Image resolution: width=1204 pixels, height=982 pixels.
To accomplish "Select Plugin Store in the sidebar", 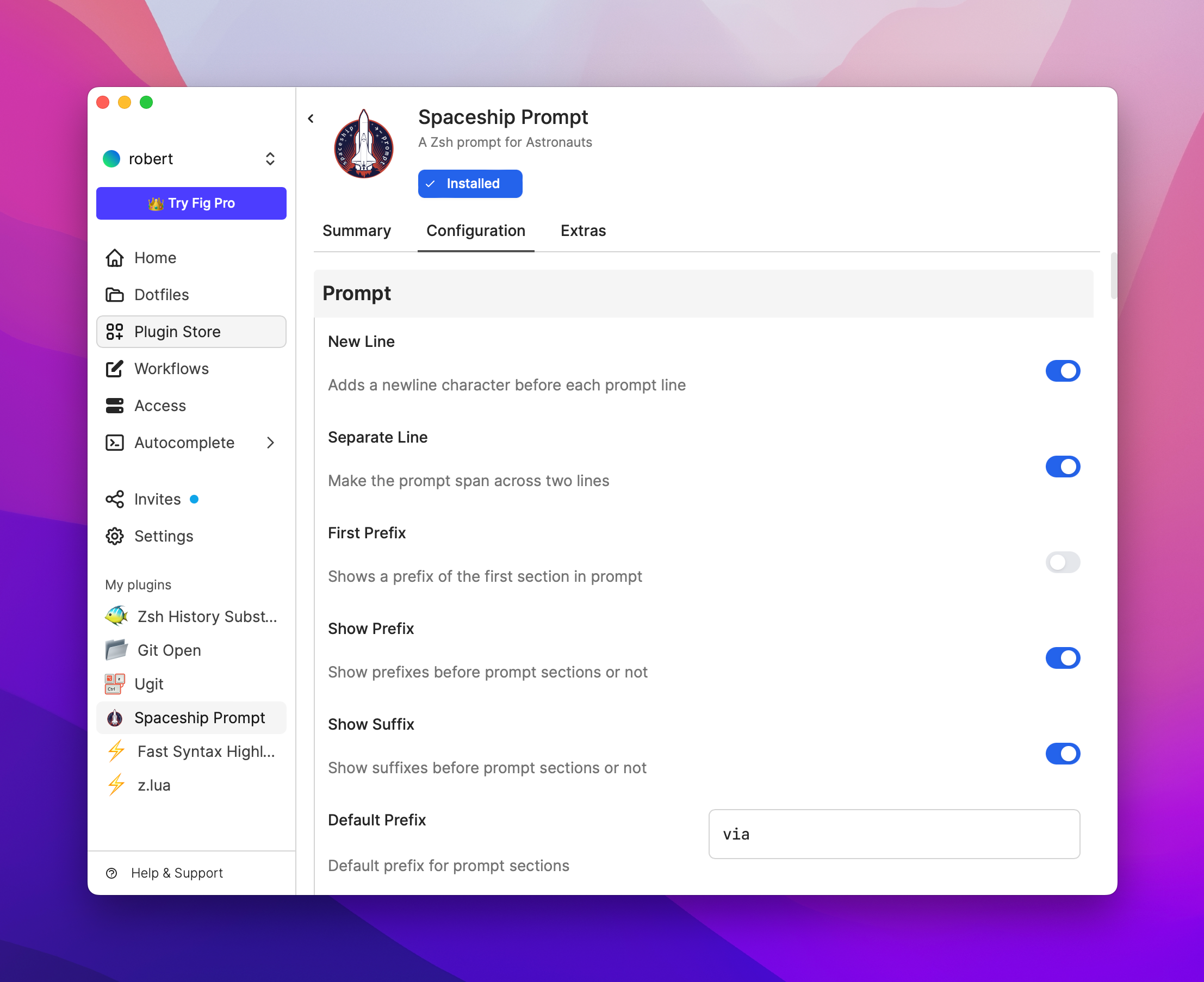I will [x=191, y=332].
